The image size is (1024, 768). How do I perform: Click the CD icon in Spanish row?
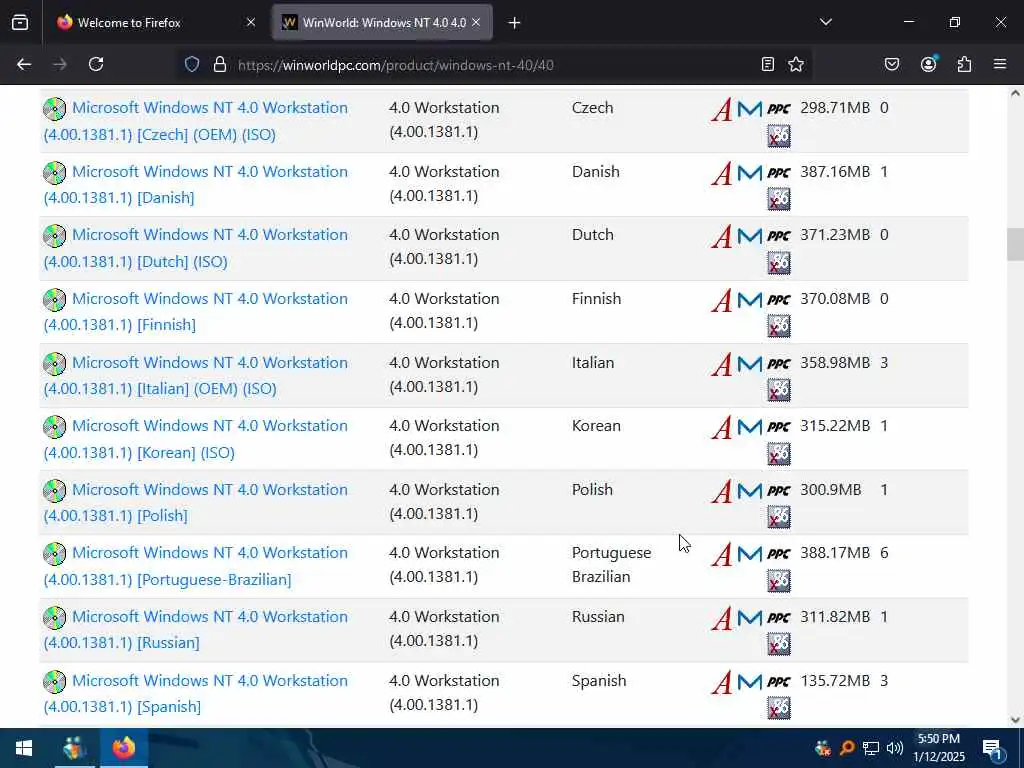(x=55, y=682)
